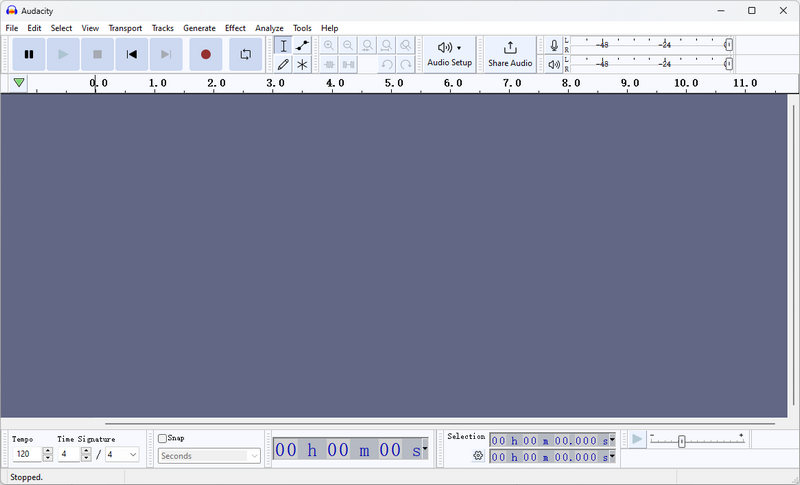The height and width of the screenshot is (485, 800).
Task: Click the Zoom Out magnifier icon
Action: (x=348, y=45)
